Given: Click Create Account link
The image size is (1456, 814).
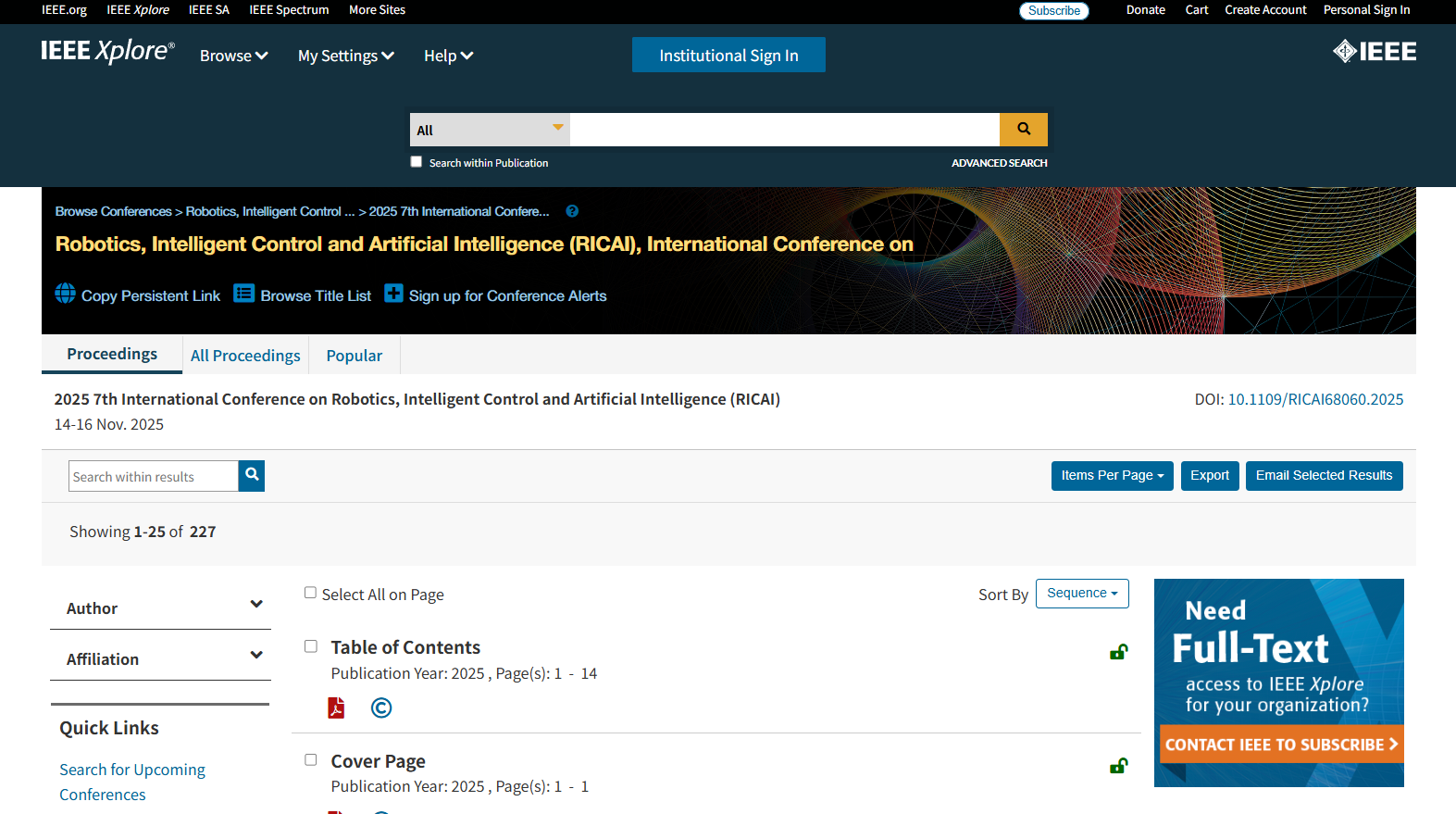Looking at the screenshot, I should click(1265, 10).
